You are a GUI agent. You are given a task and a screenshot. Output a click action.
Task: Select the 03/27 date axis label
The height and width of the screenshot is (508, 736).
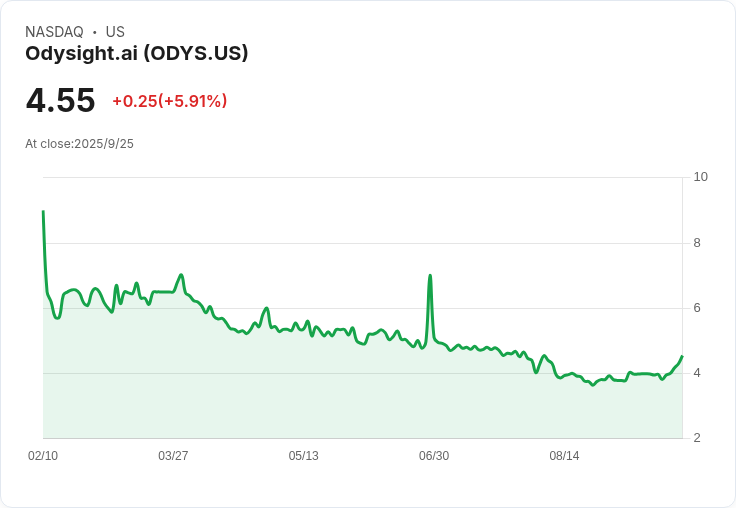(x=173, y=456)
